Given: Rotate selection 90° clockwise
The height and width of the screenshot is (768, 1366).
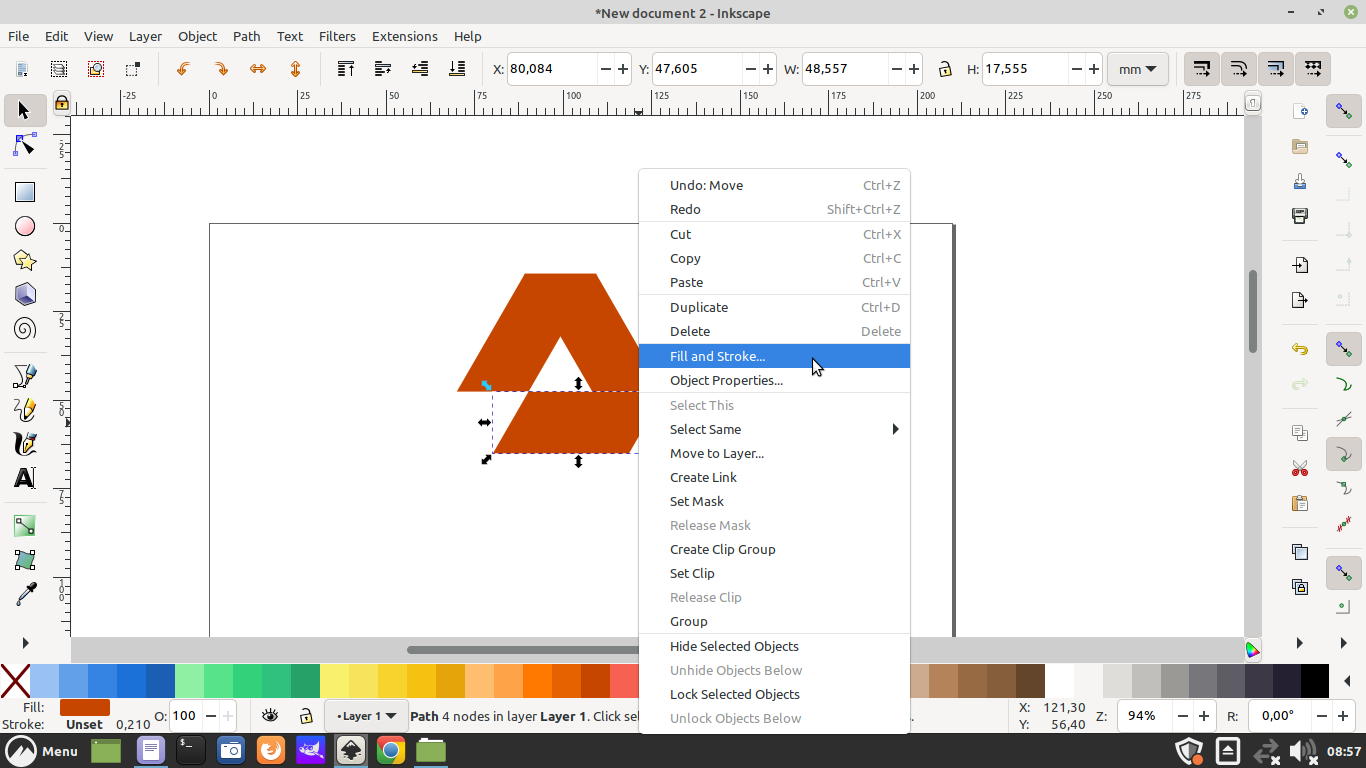Looking at the screenshot, I should (x=221, y=69).
